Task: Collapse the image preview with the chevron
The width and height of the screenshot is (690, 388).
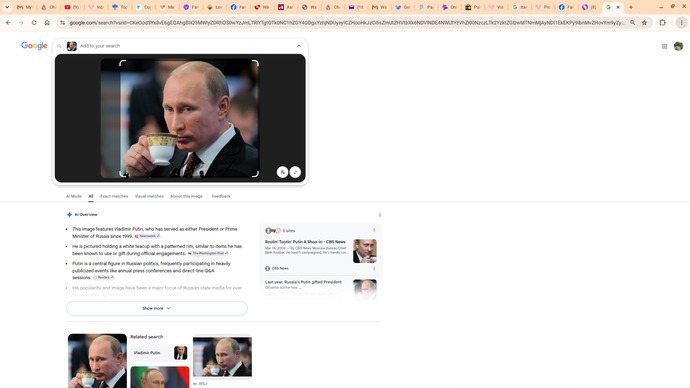Action: [x=299, y=46]
